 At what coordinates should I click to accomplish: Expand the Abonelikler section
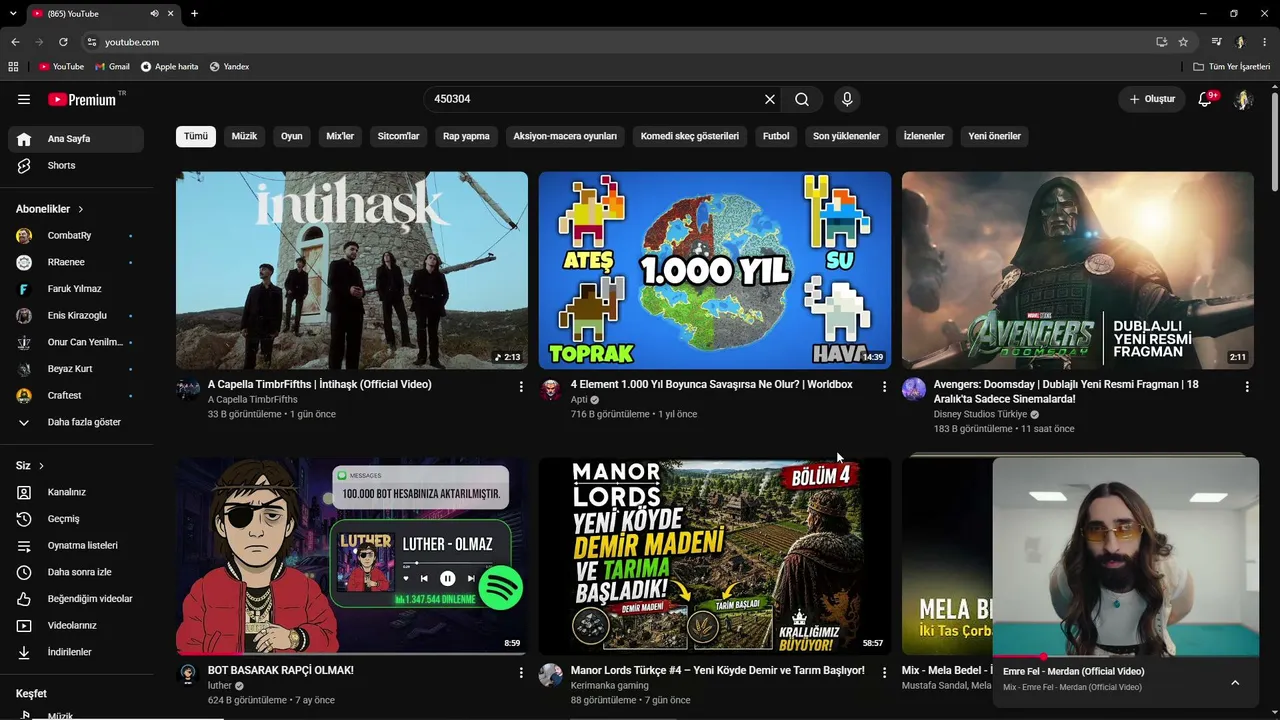point(50,209)
